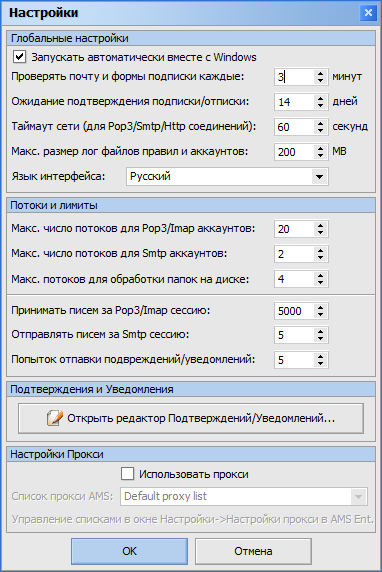The image size is (382, 572).
Task: Decrease max log file size MB
Action: (x=320, y=155)
